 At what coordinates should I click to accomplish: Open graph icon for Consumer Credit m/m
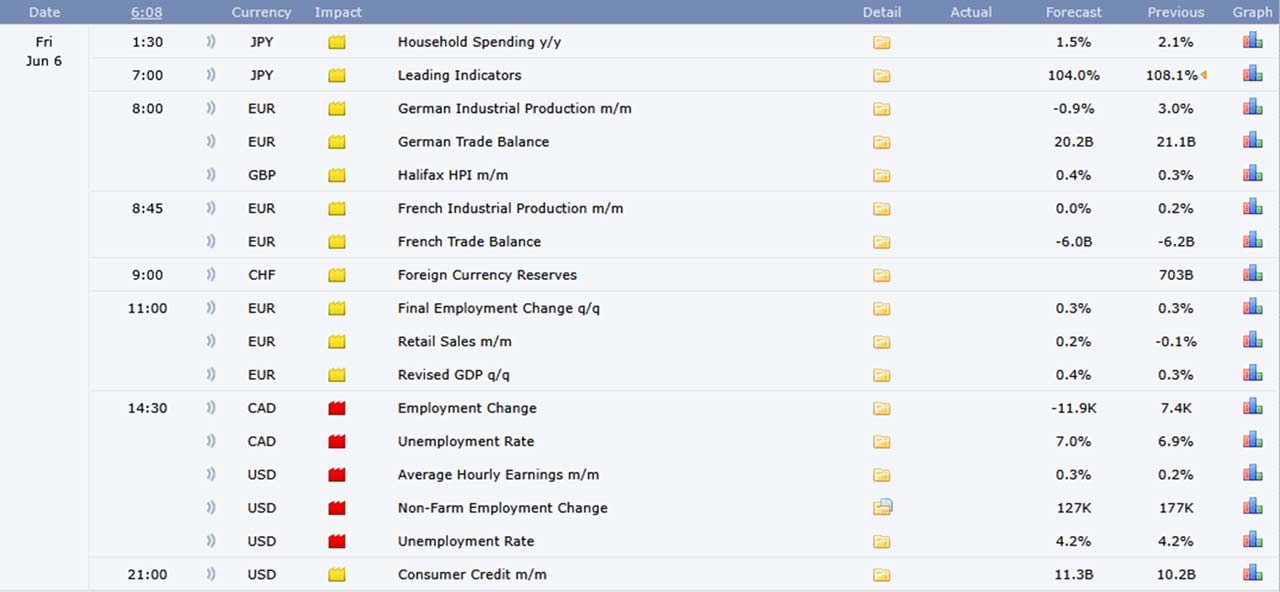tap(1252, 573)
